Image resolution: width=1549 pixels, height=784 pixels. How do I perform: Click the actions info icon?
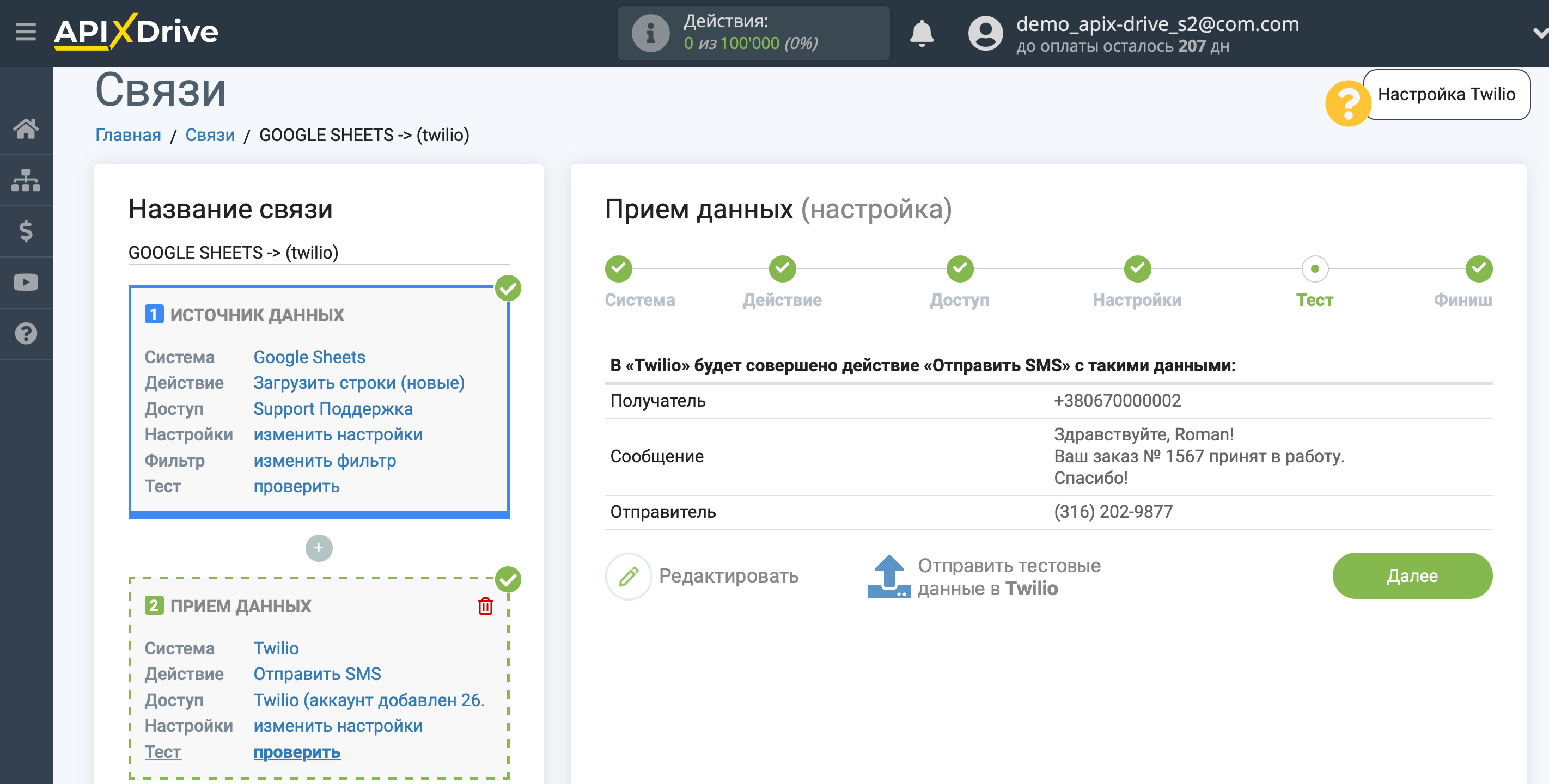650,33
